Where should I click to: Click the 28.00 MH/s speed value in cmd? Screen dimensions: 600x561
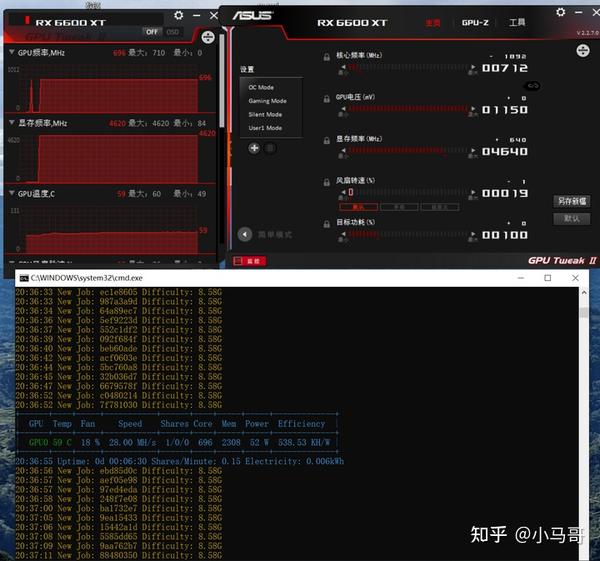point(132,443)
